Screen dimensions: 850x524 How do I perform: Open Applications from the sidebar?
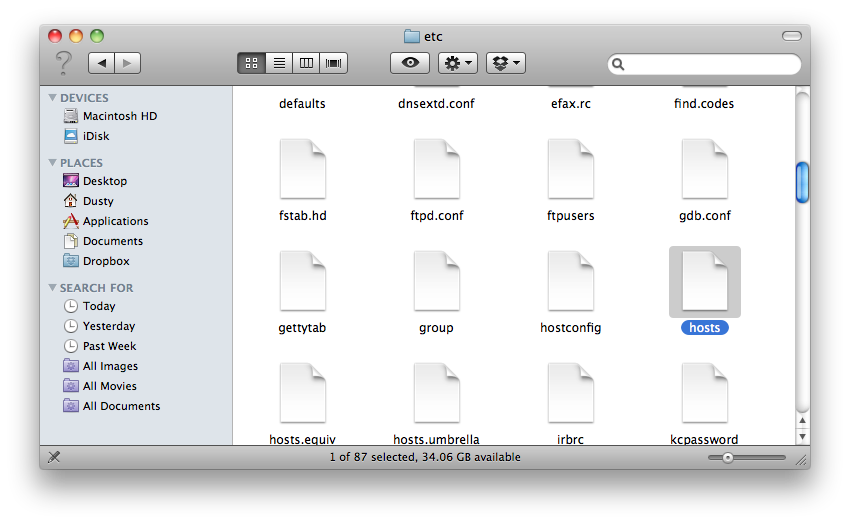click(106, 221)
